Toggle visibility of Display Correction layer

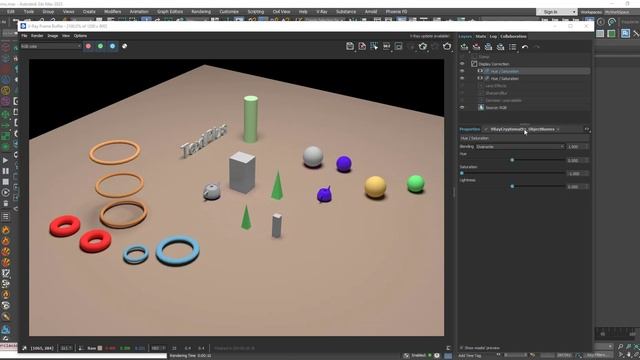click(x=462, y=64)
